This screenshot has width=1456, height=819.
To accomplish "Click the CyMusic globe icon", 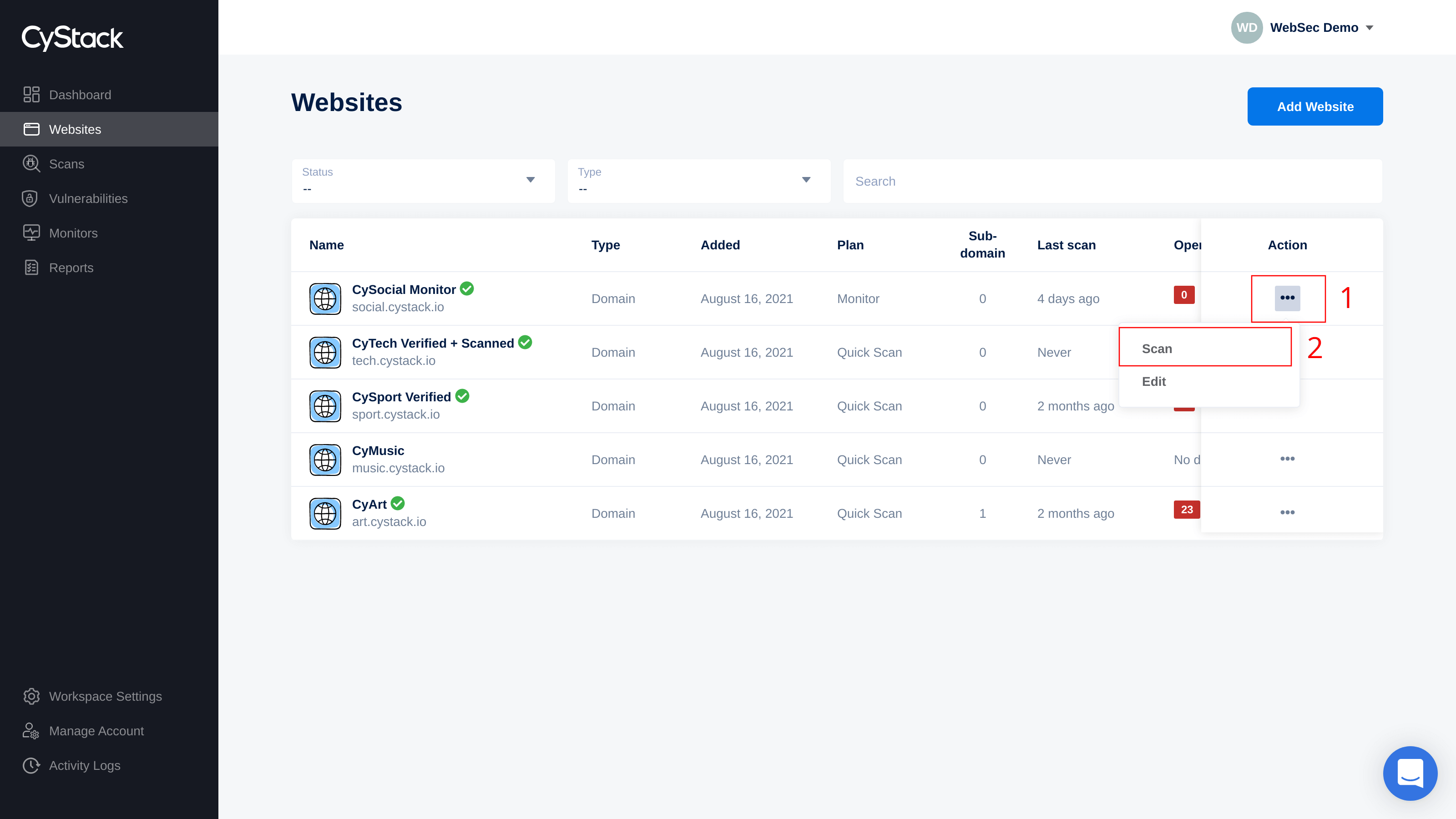I will [325, 460].
